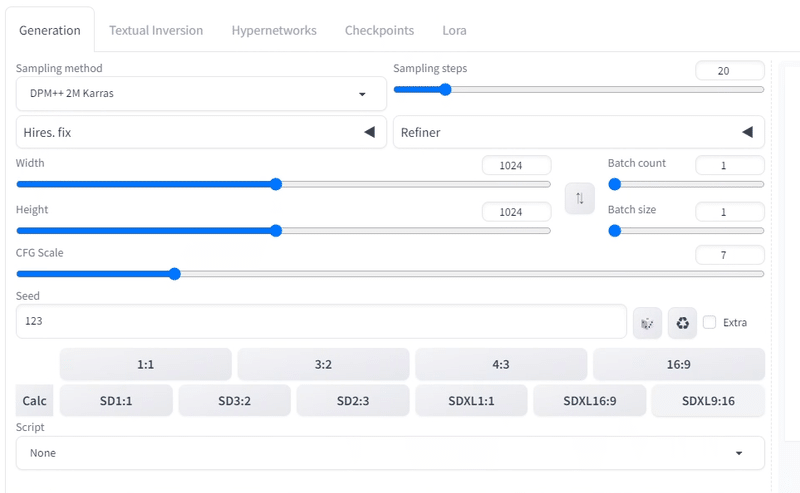Image resolution: width=800 pixels, height=493 pixels.
Task: Click the Seed input field
Action: [x=321, y=321]
